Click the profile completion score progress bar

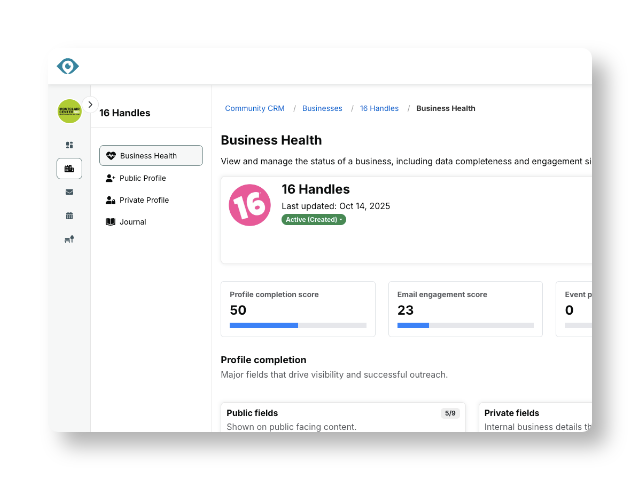pos(298,325)
